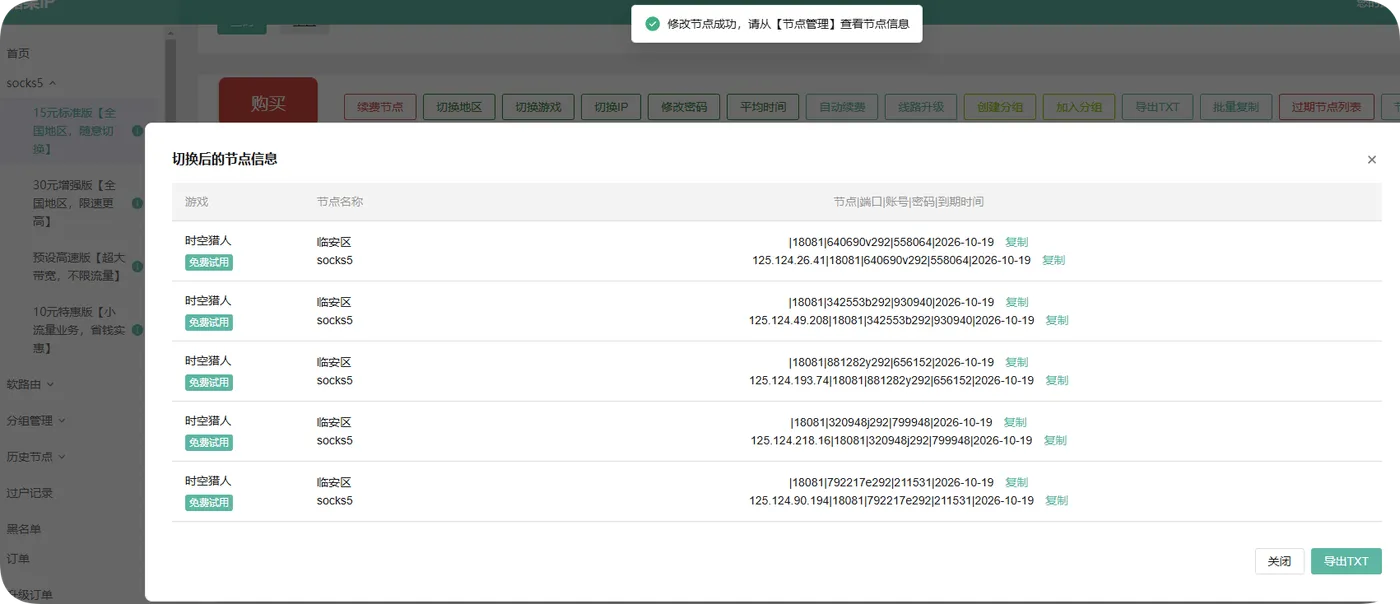Click 导出TXT in the toolbar behind the dialog
Viewport: 1400px width, 604px height.
click(x=1157, y=107)
